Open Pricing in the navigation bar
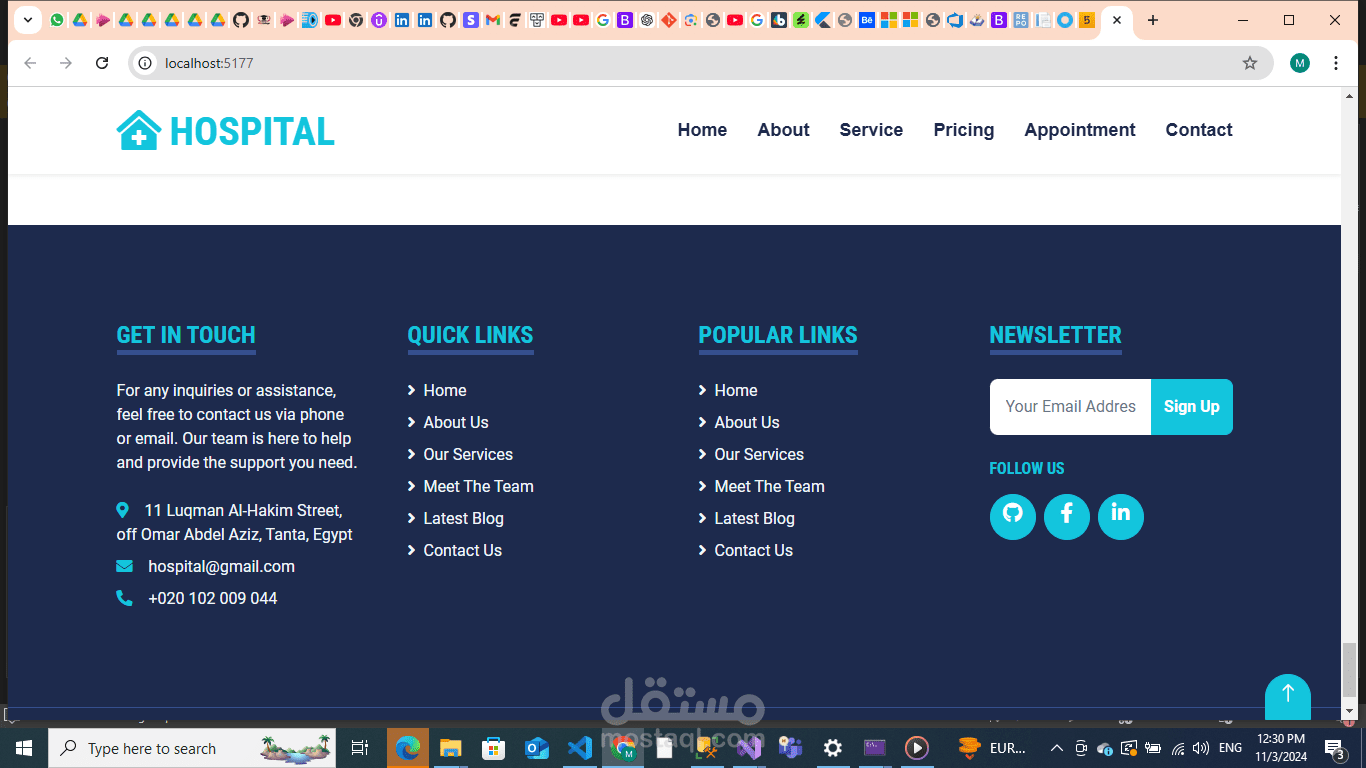Screen dimensions: 1366x768 [964, 130]
